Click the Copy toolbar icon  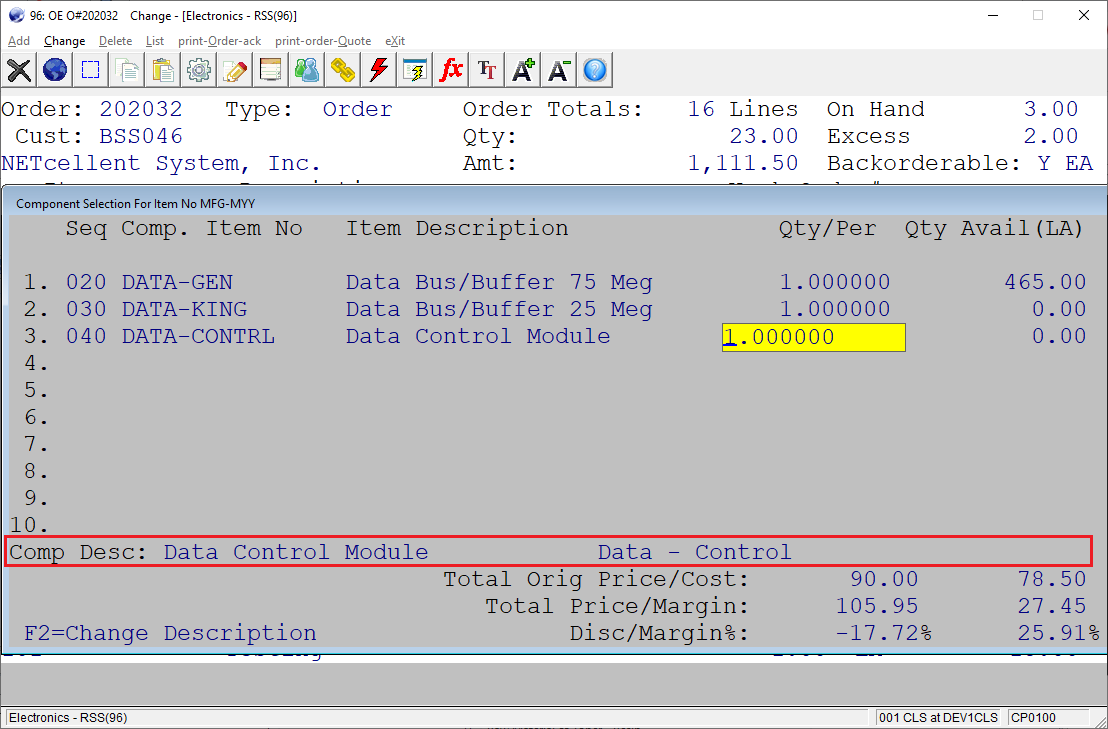127,70
